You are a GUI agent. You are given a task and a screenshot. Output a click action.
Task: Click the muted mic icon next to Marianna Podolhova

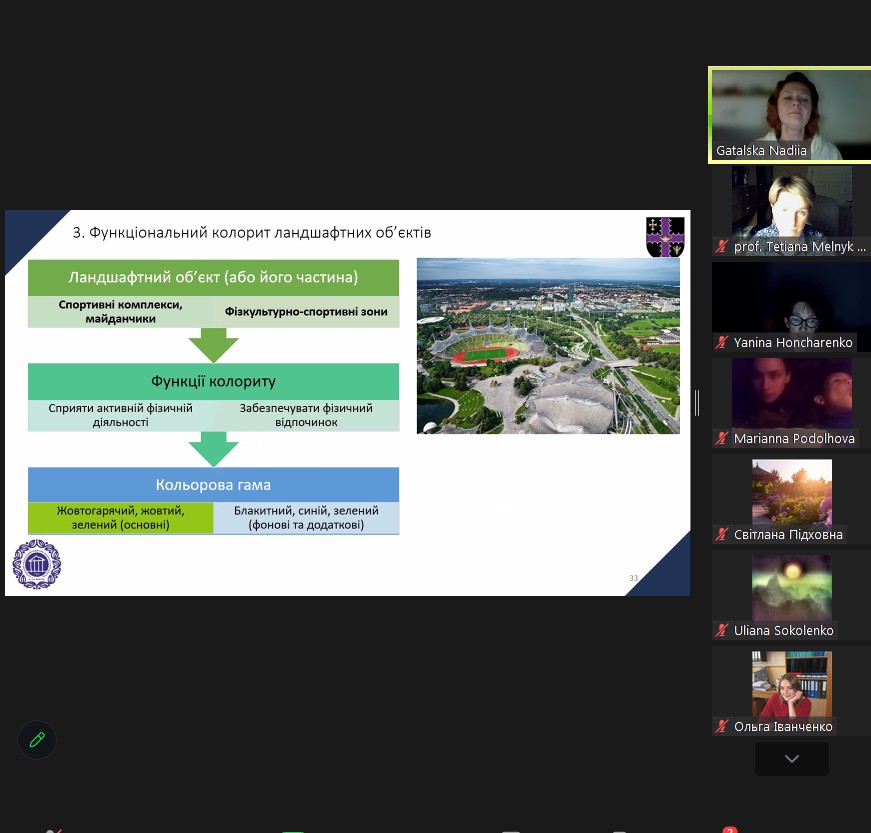721,439
